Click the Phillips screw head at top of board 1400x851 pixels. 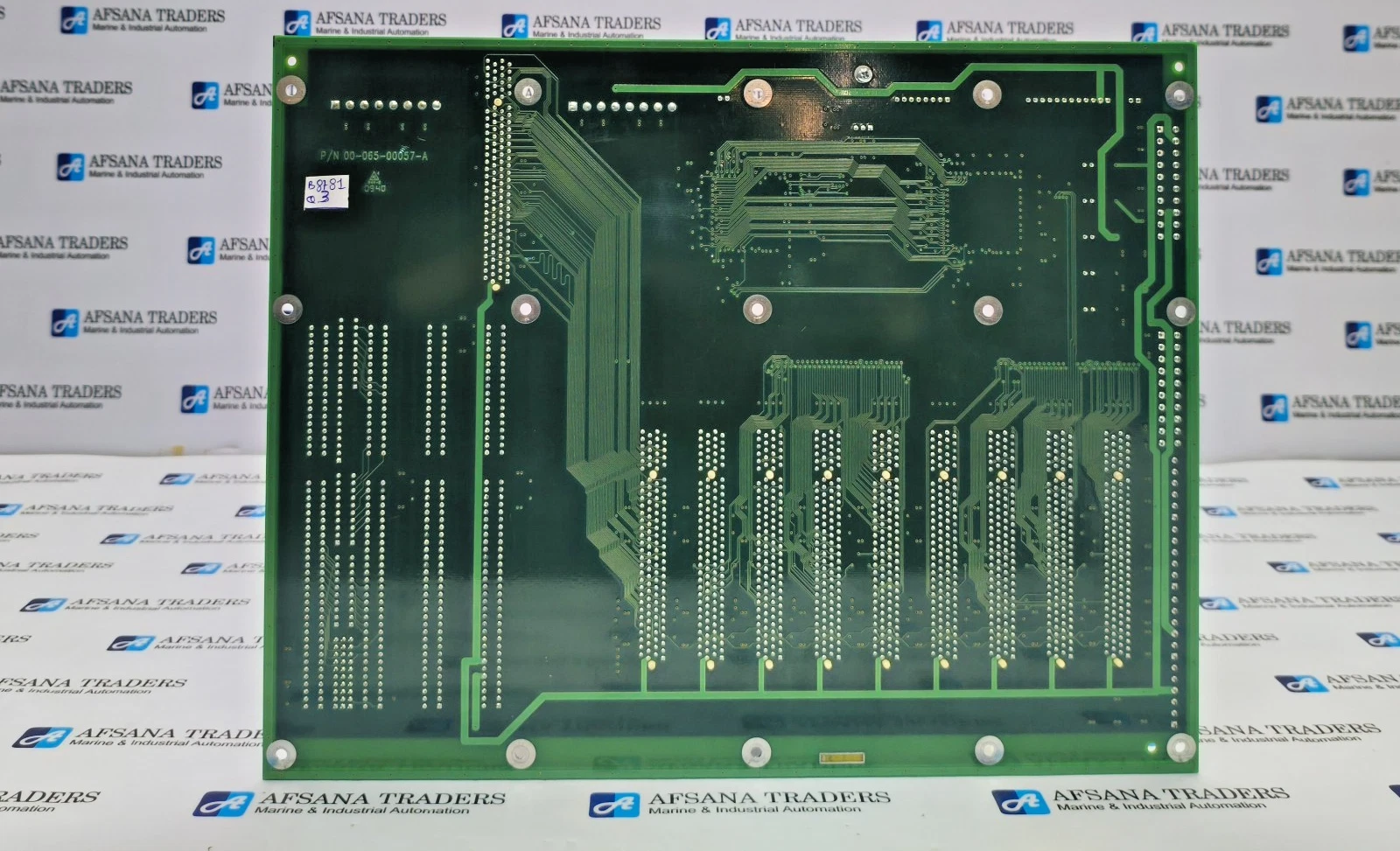click(863, 73)
